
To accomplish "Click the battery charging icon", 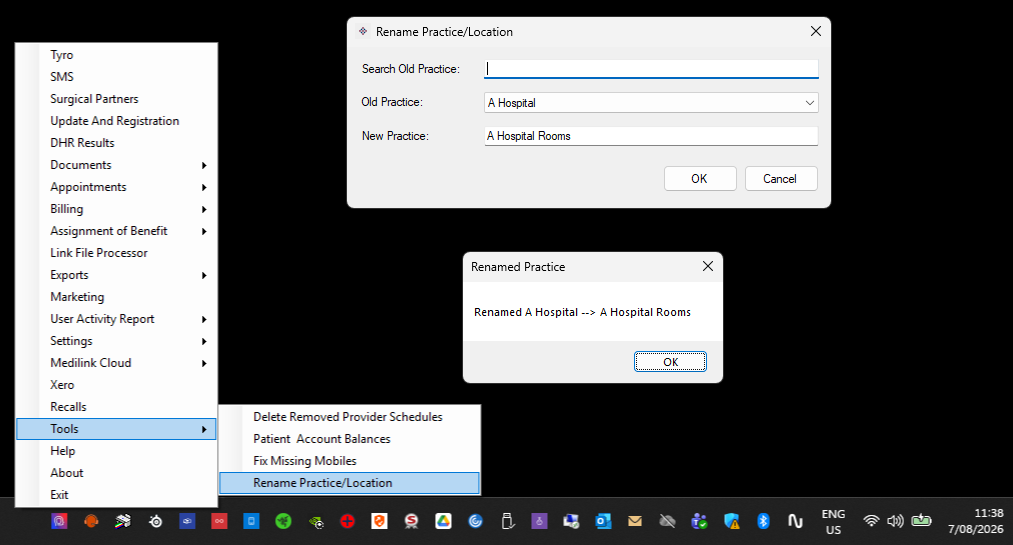I will coord(921,520).
